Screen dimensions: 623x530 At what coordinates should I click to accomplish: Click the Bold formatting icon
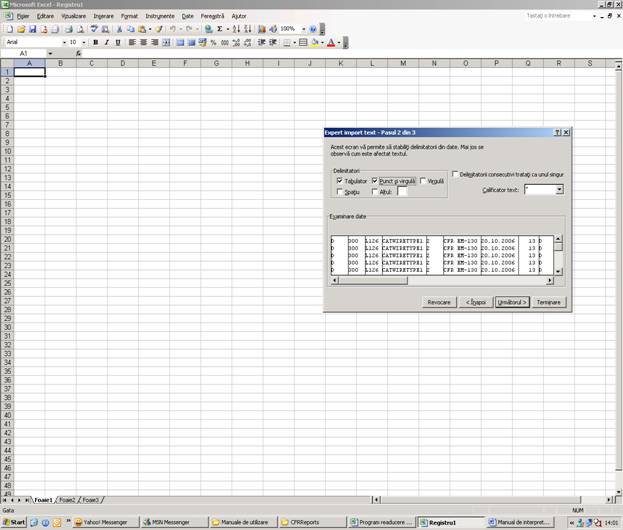coord(95,43)
